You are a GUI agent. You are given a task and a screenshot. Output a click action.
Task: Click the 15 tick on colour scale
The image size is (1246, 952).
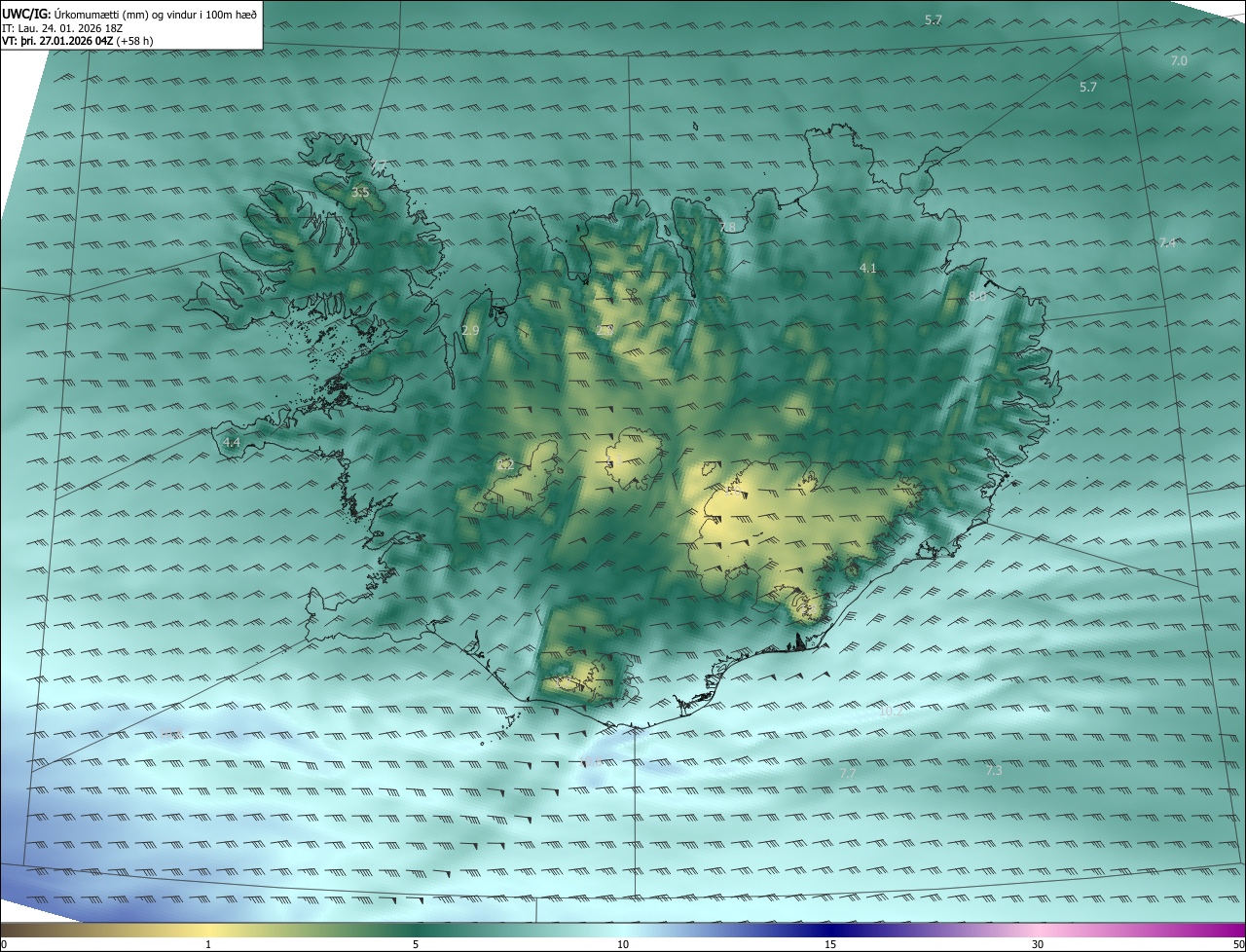830,944
